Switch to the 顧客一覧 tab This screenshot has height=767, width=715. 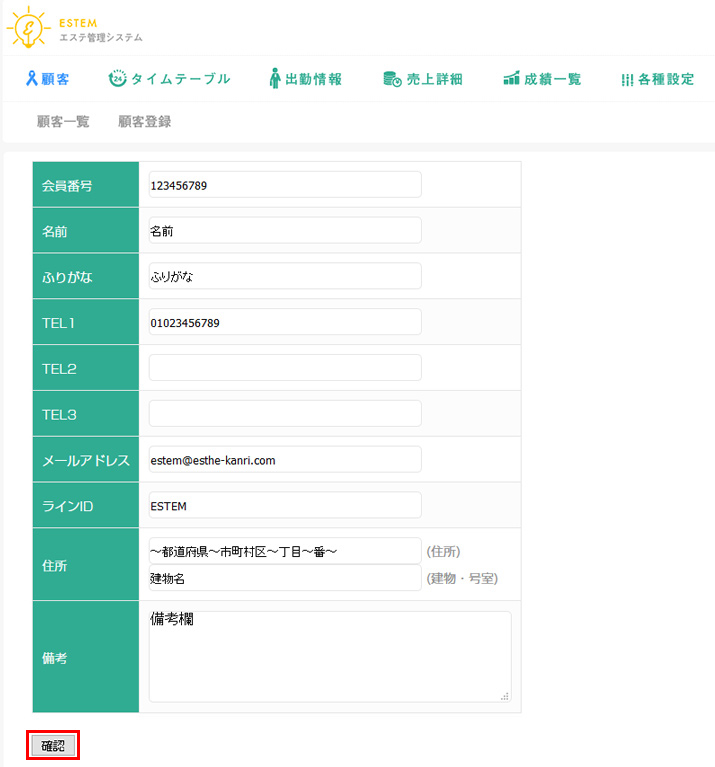(63, 122)
